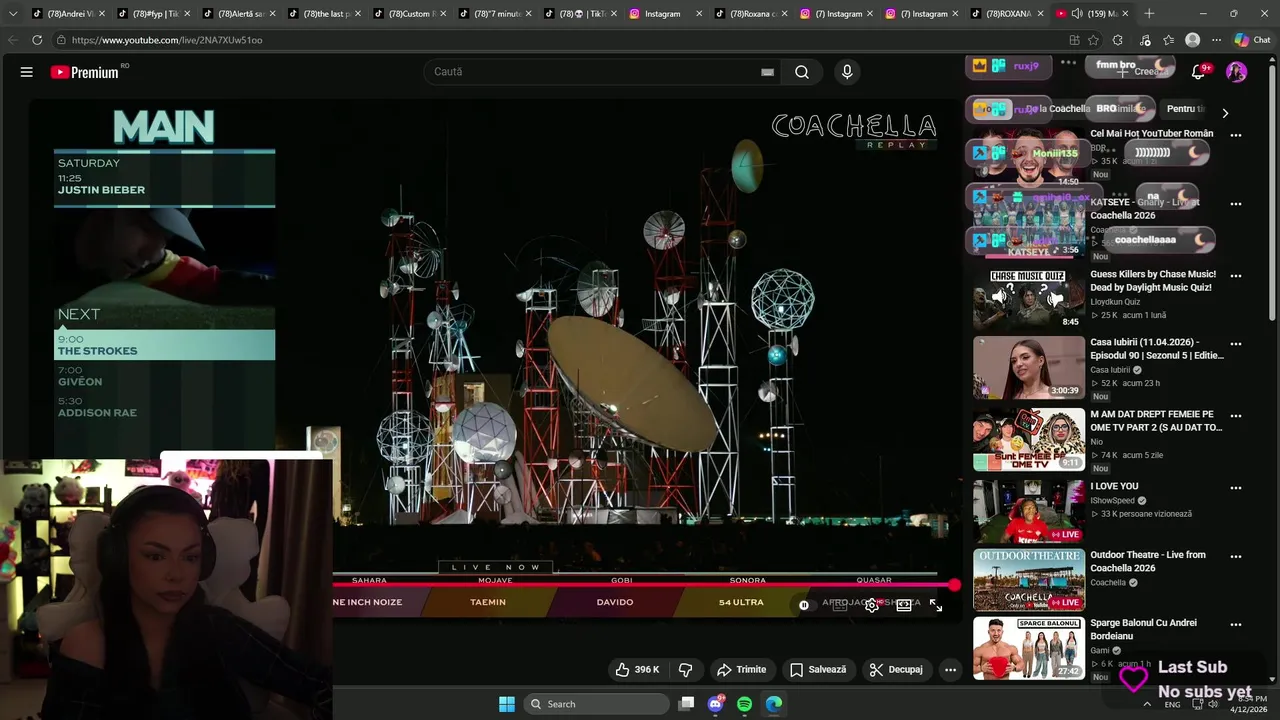Click the Decupaj clip button
The height and width of the screenshot is (720, 1280).
pos(896,670)
